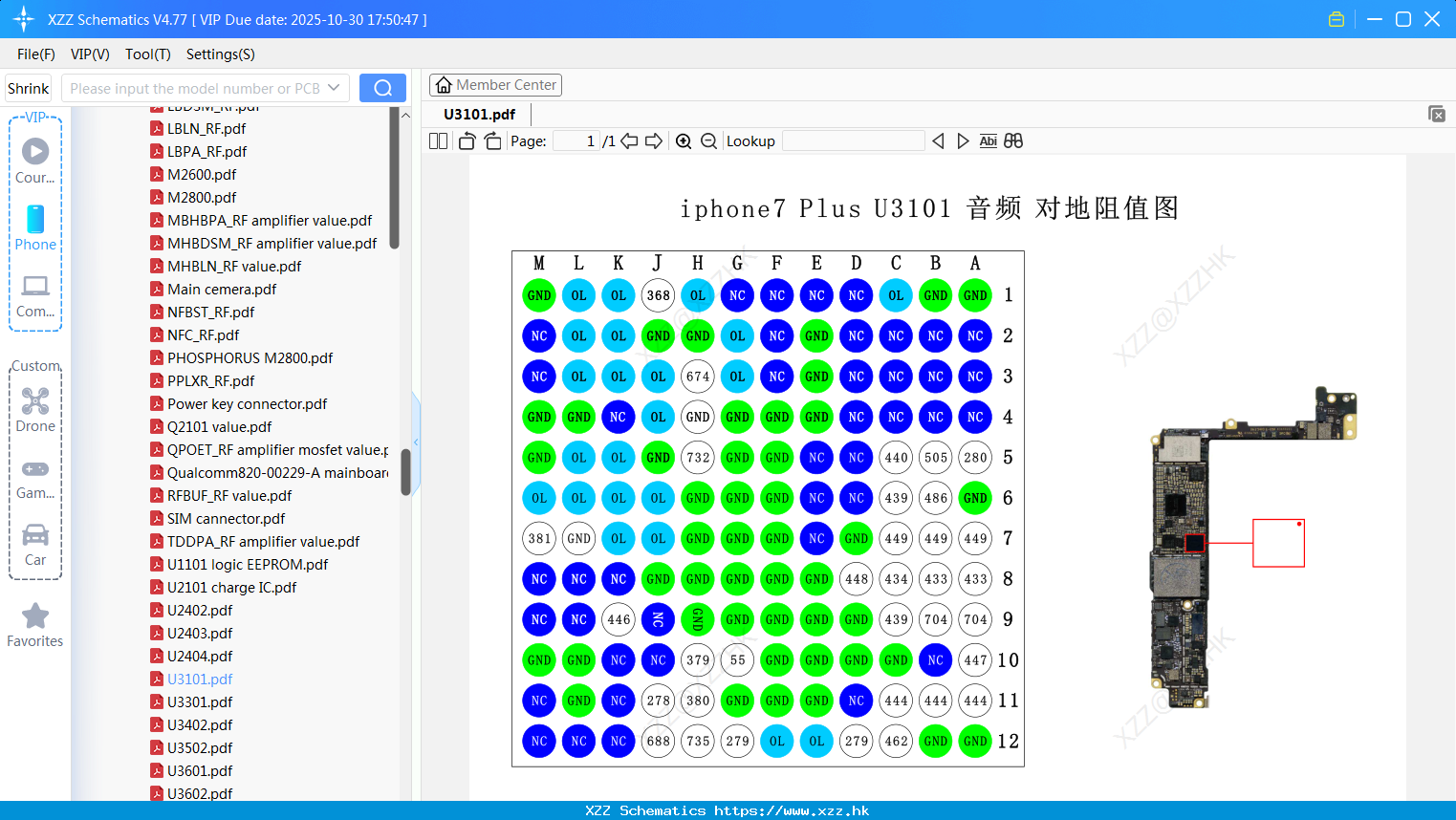Open PHOSPHORUS M2800.pdf

click(250, 358)
